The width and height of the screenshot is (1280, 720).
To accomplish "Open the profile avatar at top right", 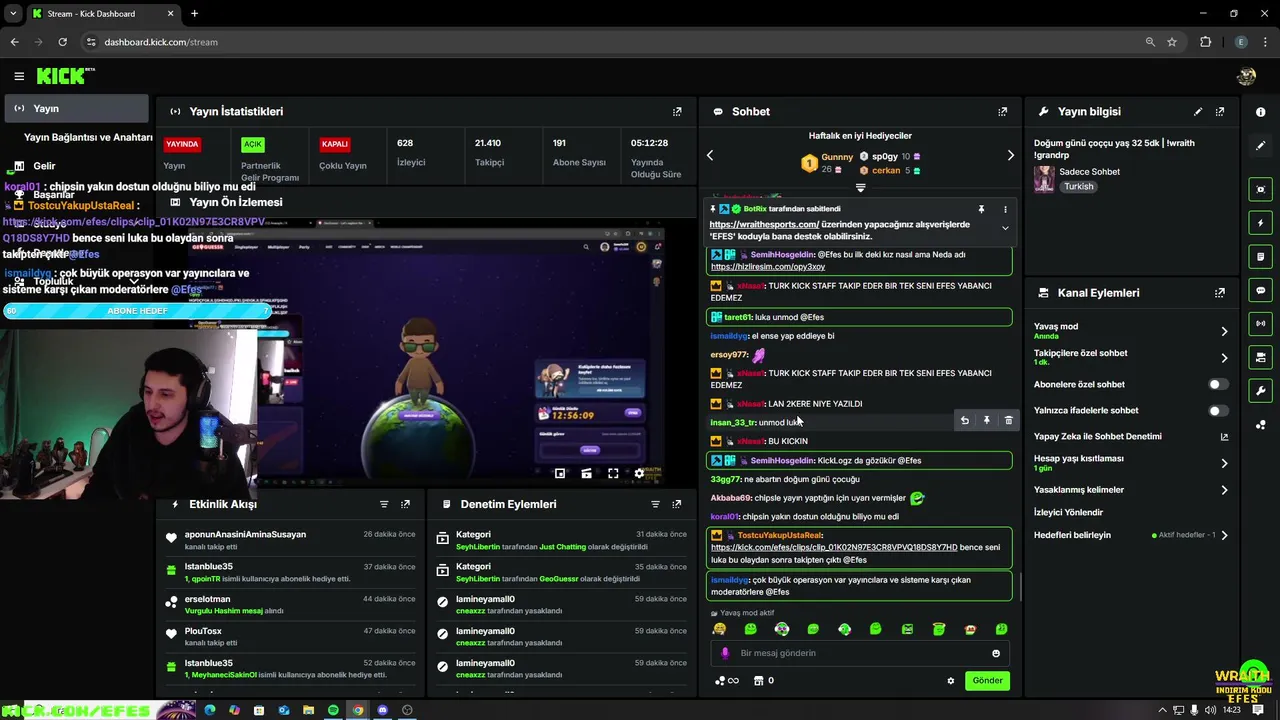I will [1246, 76].
